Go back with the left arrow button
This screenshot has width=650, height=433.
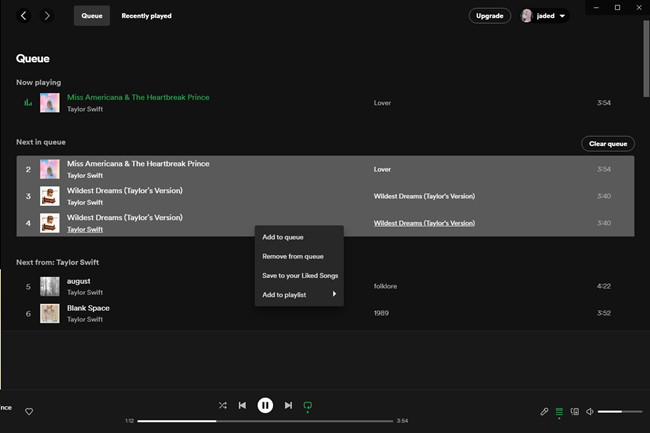[x=24, y=16]
